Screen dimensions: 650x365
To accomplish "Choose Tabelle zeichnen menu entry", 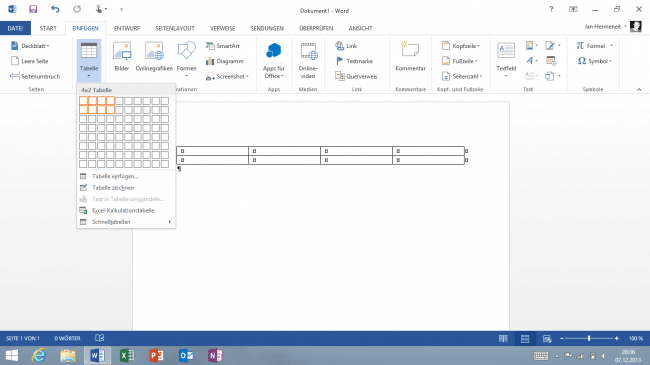I will [x=126, y=187].
